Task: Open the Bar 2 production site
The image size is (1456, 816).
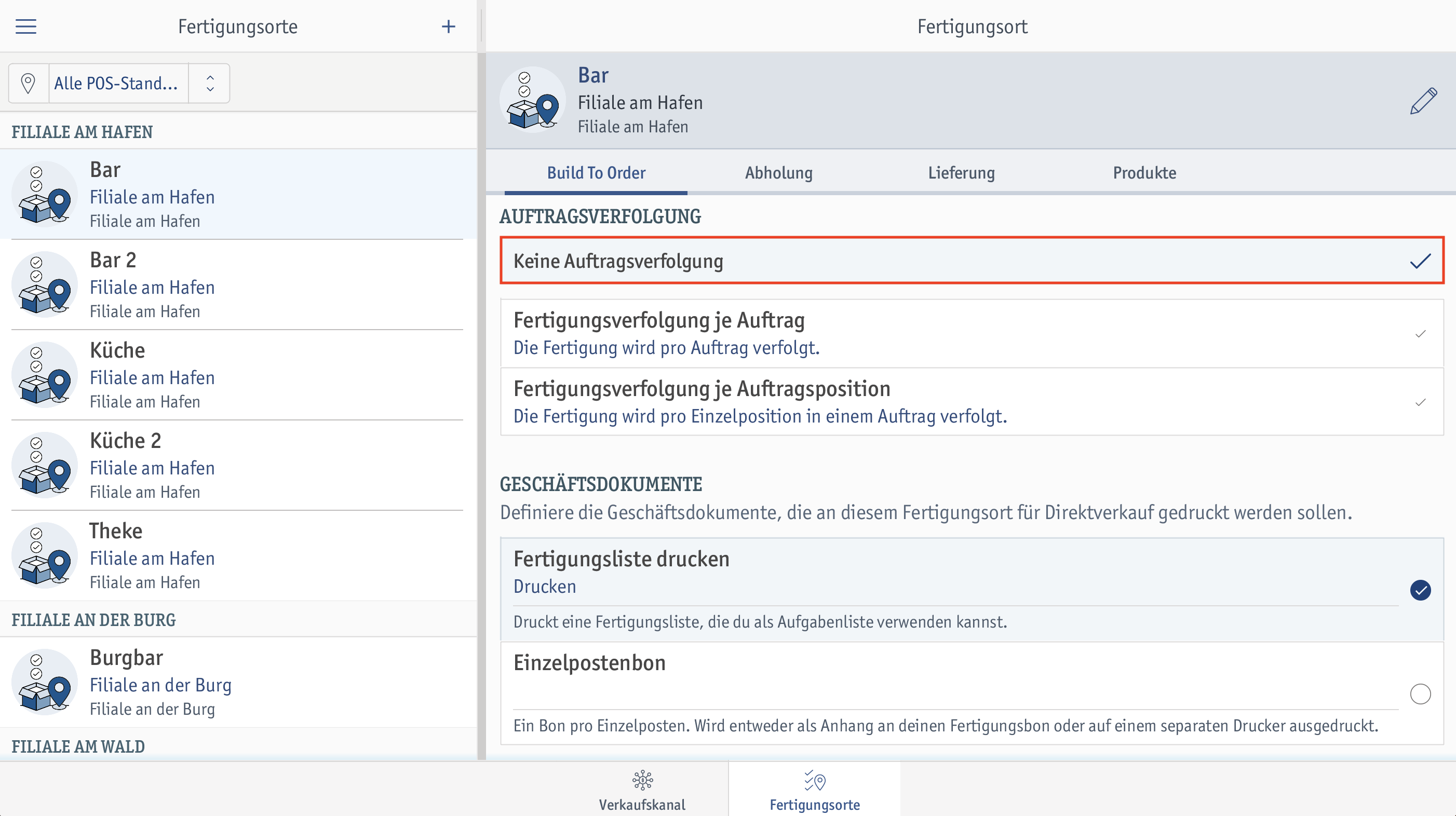Action: pyautogui.click(x=237, y=285)
